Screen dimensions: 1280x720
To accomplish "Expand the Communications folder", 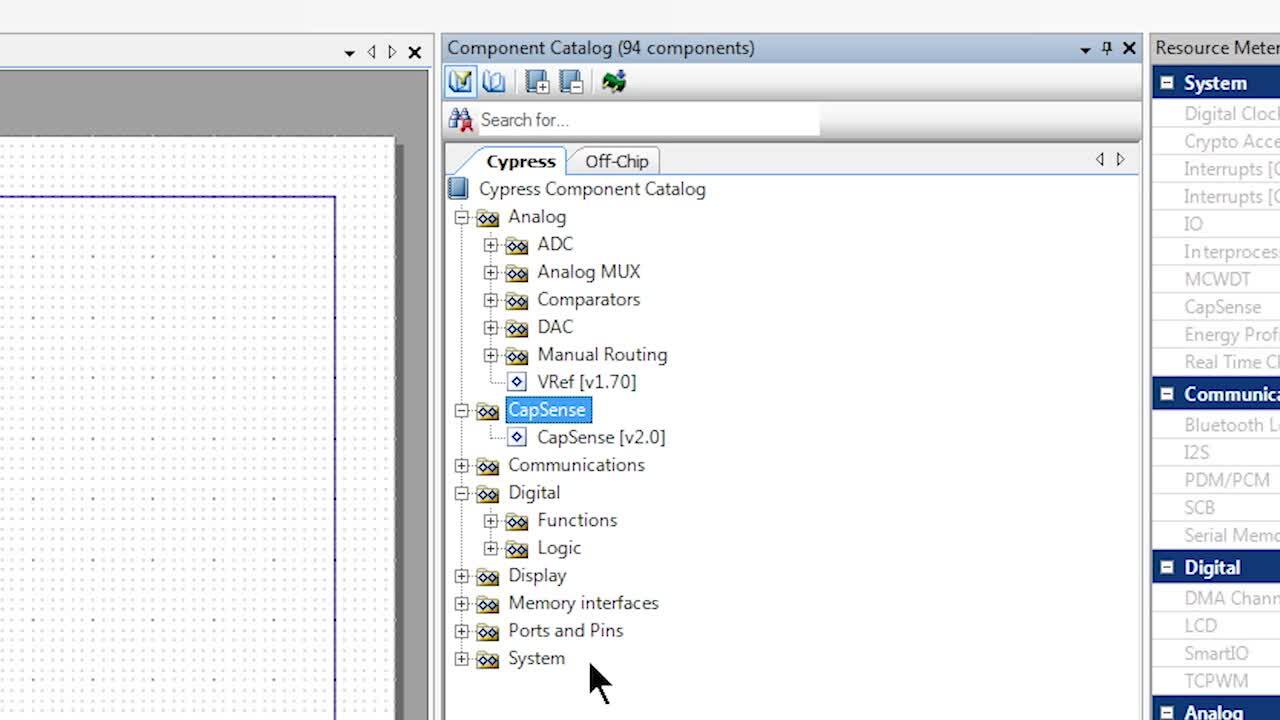I will pyautogui.click(x=461, y=465).
